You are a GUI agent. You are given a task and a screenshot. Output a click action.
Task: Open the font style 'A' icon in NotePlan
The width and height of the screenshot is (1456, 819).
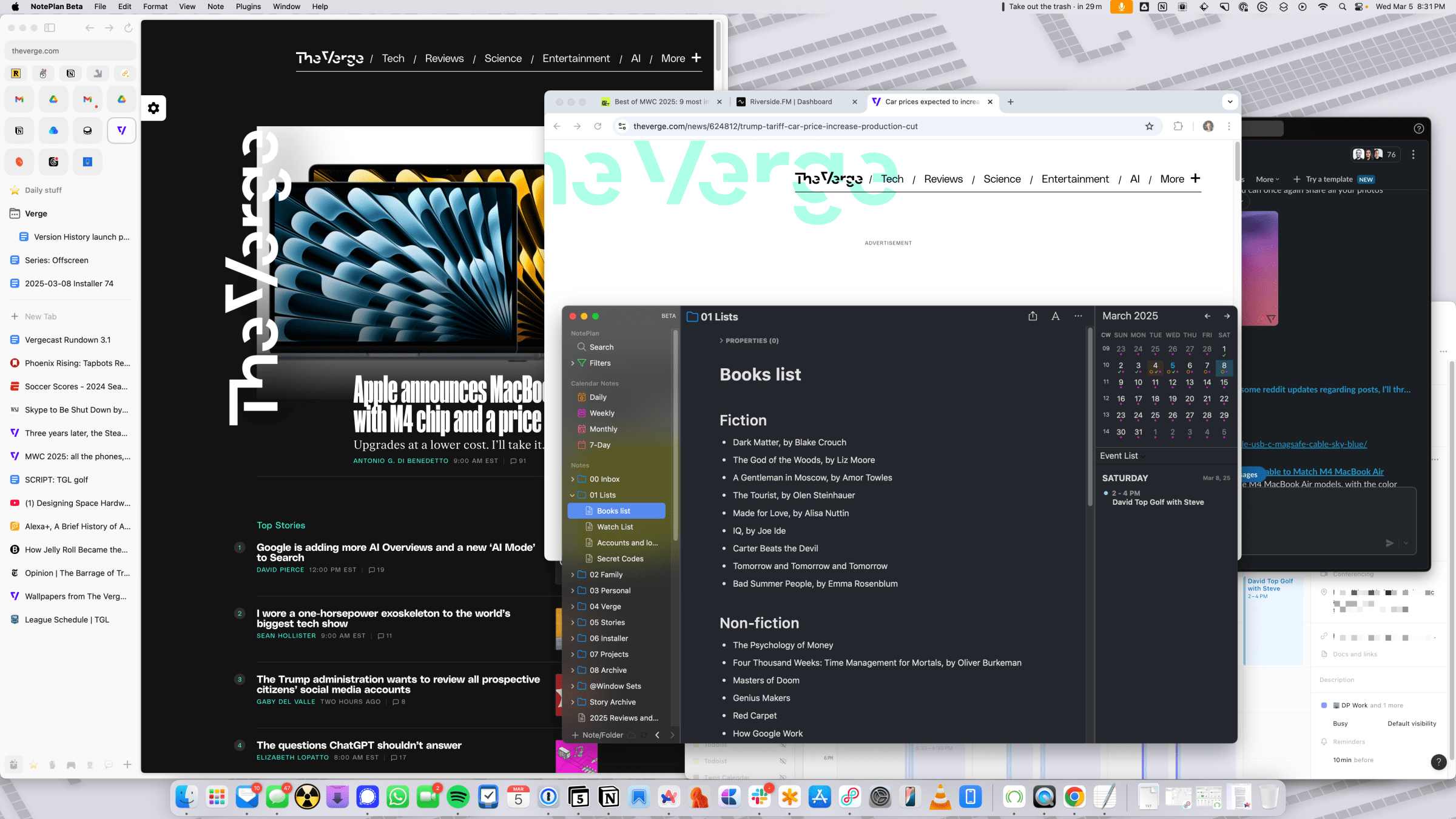(x=1056, y=316)
